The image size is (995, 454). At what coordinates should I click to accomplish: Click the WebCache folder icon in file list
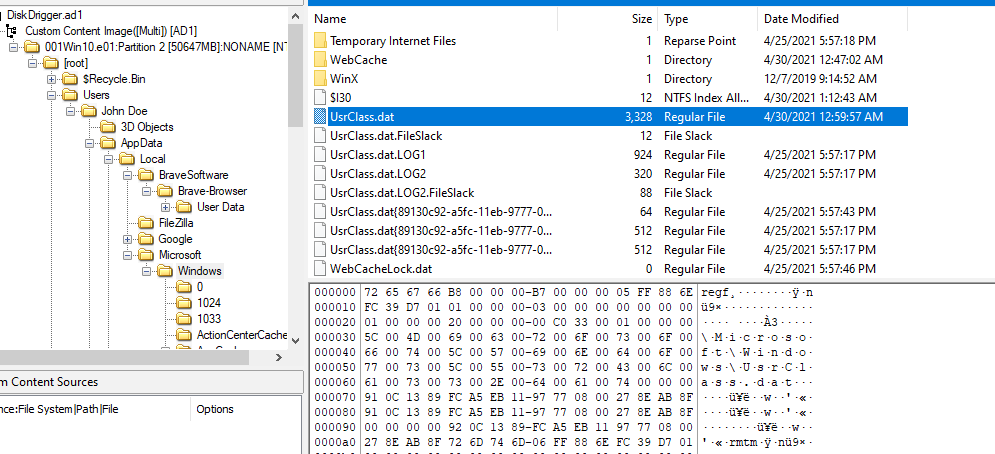pos(321,60)
